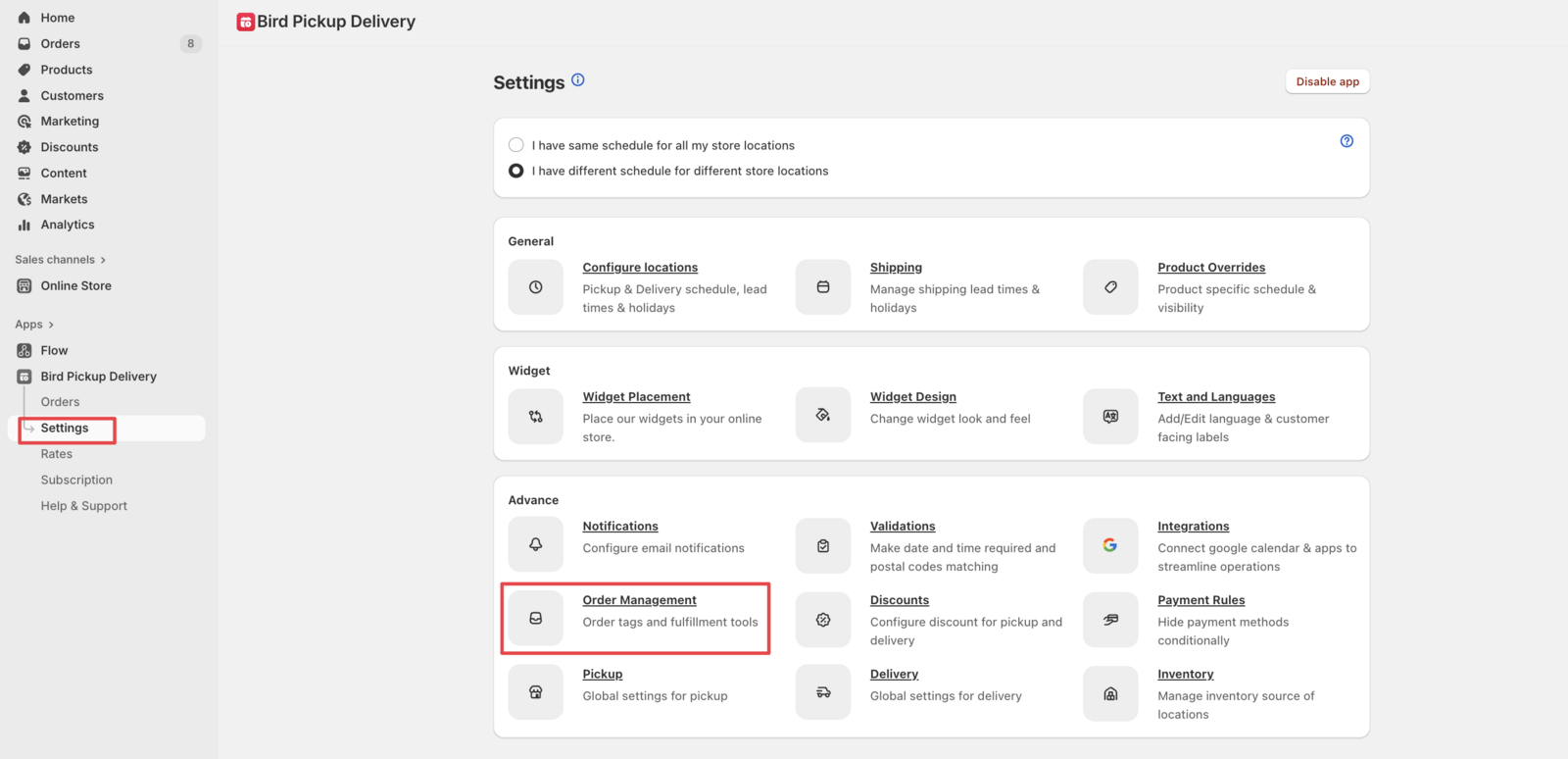Open the Order Management link

(x=639, y=600)
